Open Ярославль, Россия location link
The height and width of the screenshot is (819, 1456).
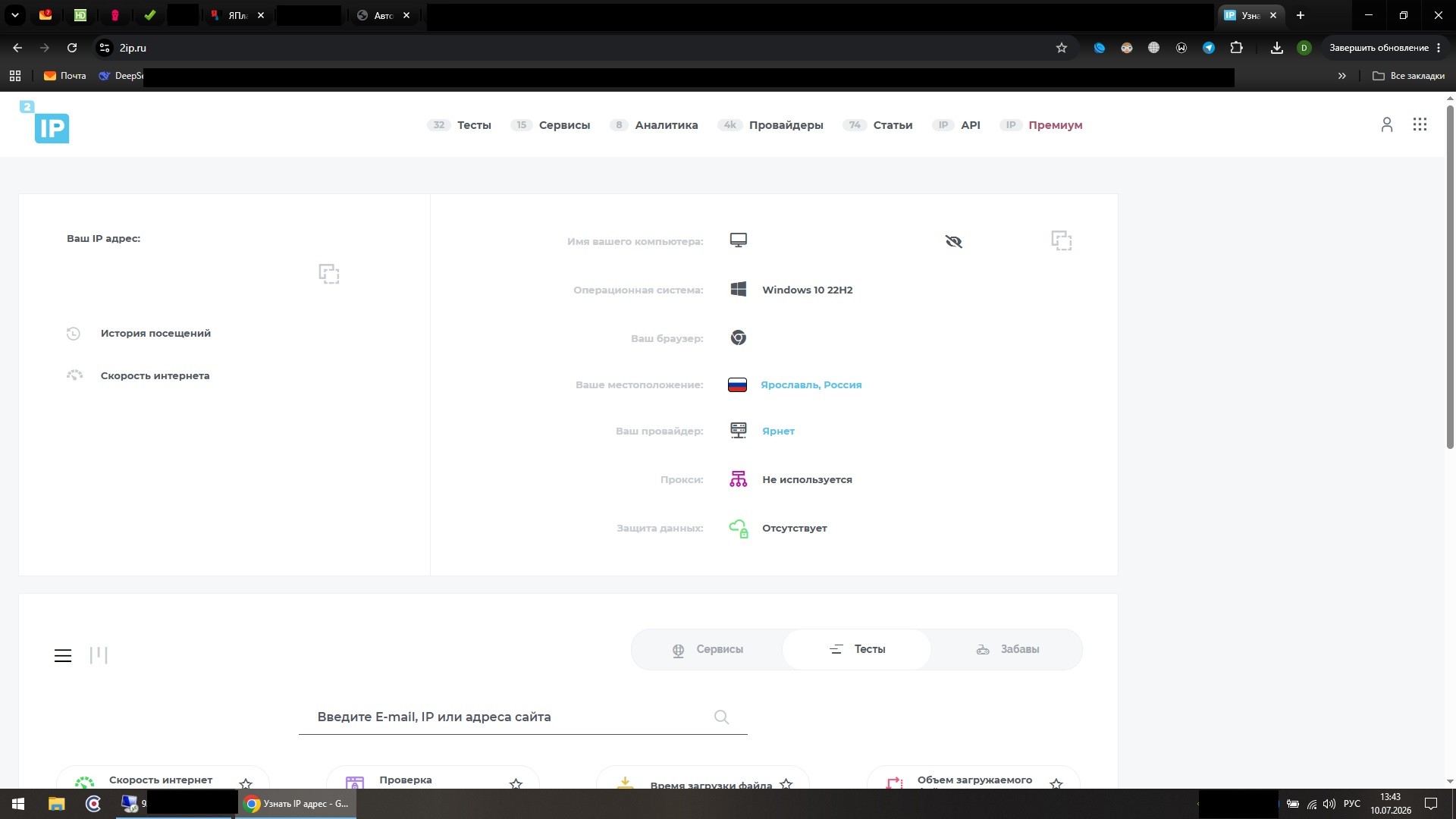[811, 384]
